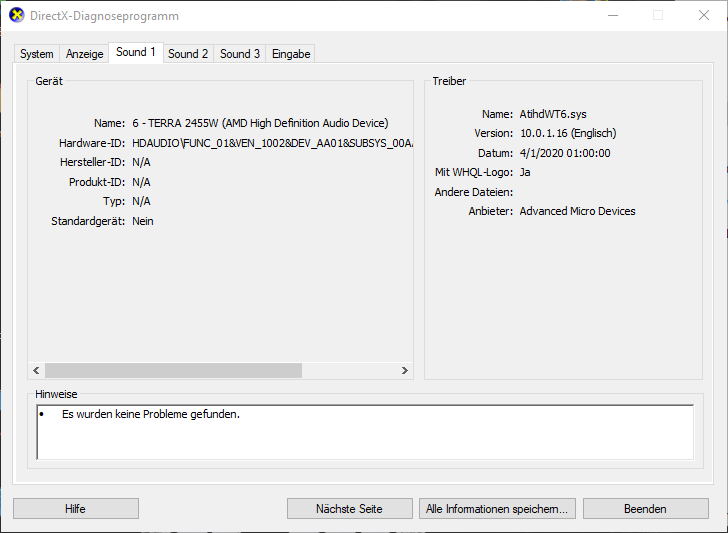Click the left arrow of Gerät scrollbar
Image resolution: width=728 pixels, height=533 pixels.
click(36, 370)
